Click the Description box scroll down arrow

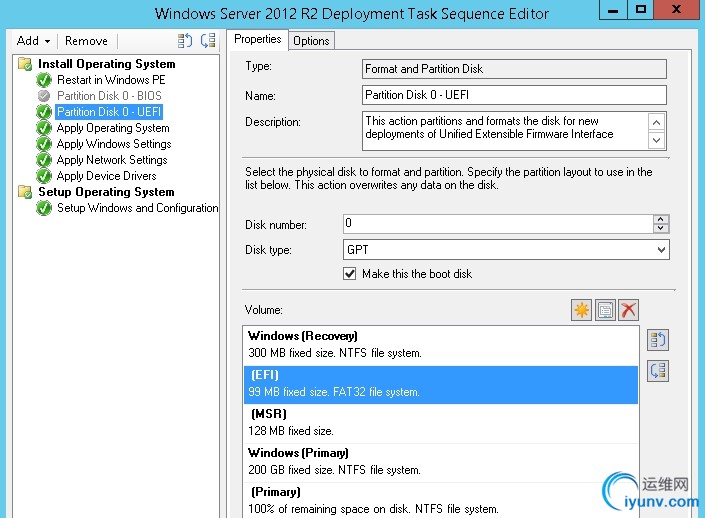[656, 140]
